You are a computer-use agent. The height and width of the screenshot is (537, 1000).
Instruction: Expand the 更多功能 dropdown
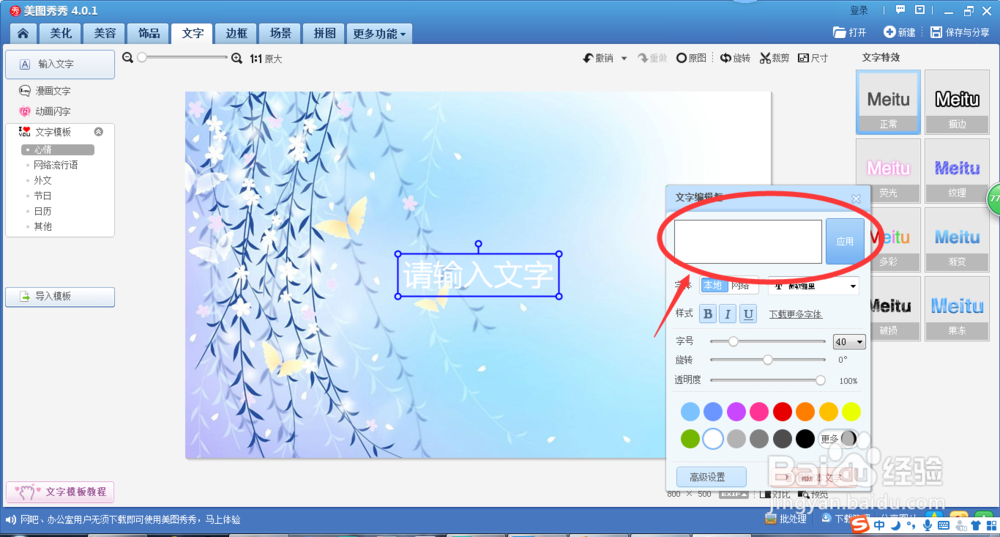click(x=379, y=34)
